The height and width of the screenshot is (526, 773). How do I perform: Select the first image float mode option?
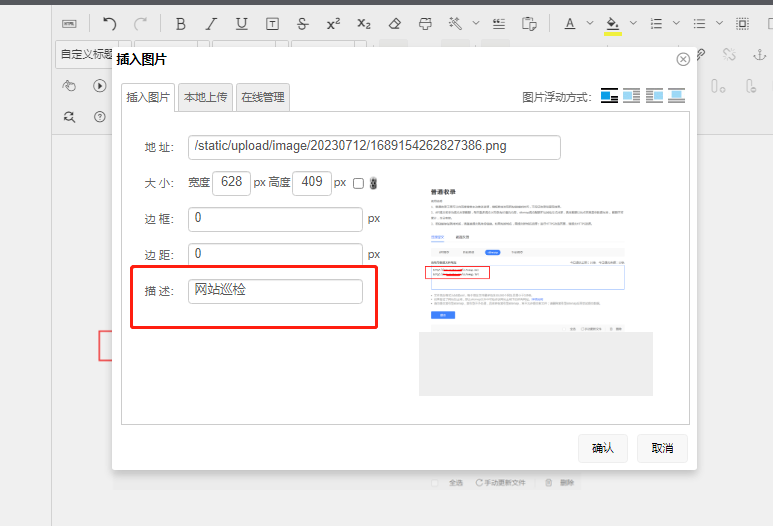(609, 97)
